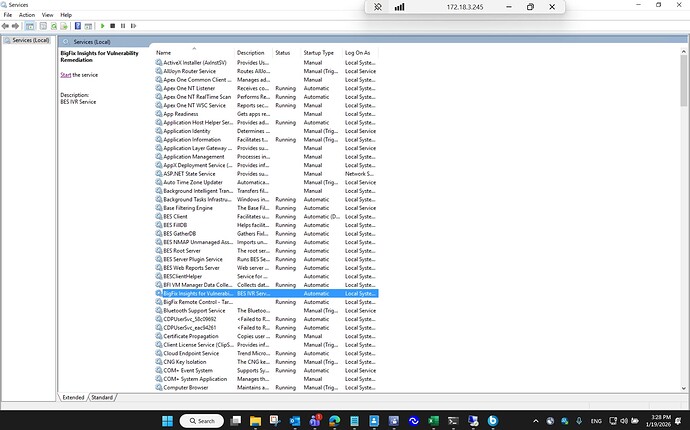
Task: Switch to the Standard tab
Action: [x=102, y=397]
